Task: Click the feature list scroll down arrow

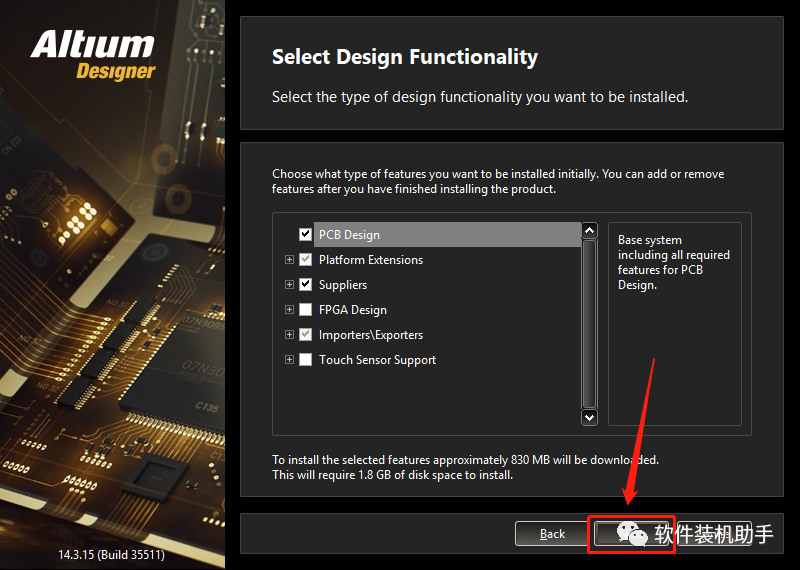Action: click(x=589, y=417)
